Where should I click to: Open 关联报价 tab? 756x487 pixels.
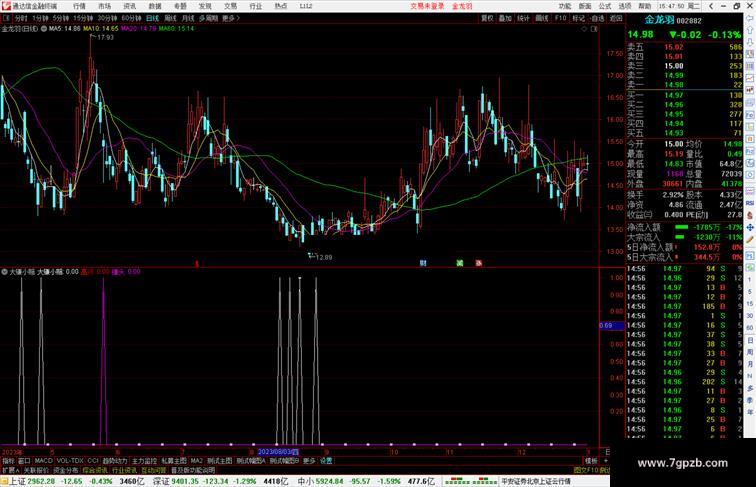(x=36, y=470)
